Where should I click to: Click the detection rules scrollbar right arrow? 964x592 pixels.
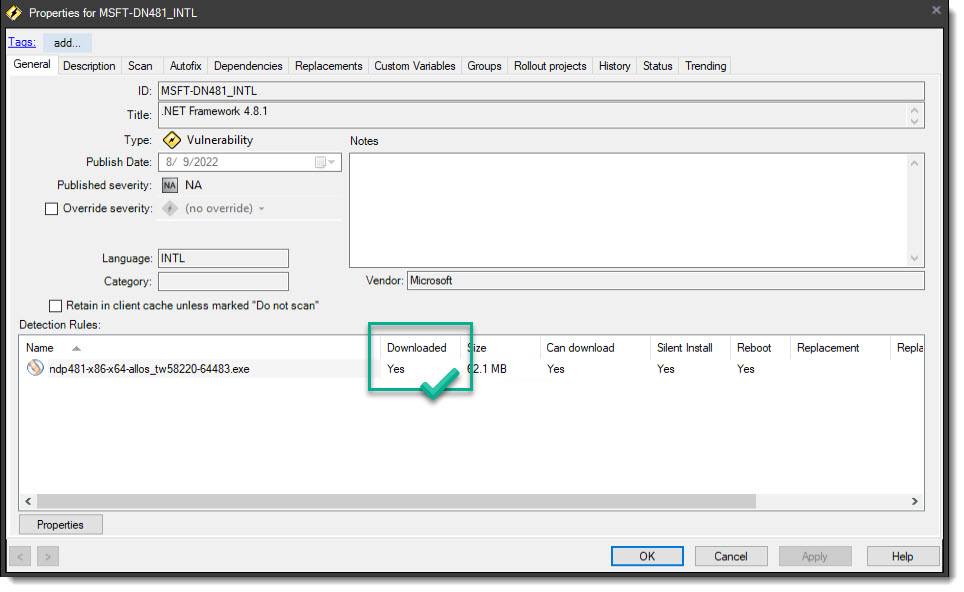(914, 501)
